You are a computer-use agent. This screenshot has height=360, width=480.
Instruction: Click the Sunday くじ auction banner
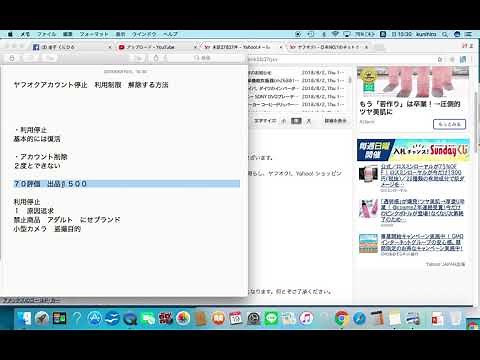click(x=413, y=150)
